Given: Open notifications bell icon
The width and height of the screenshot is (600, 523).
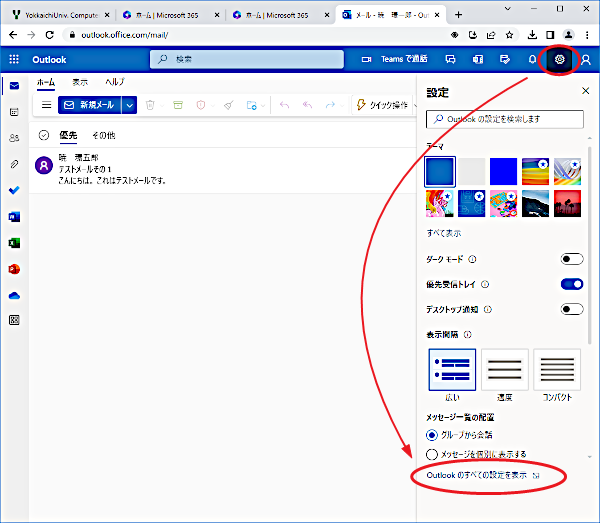Looking at the screenshot, I should (x=532, y=60).
